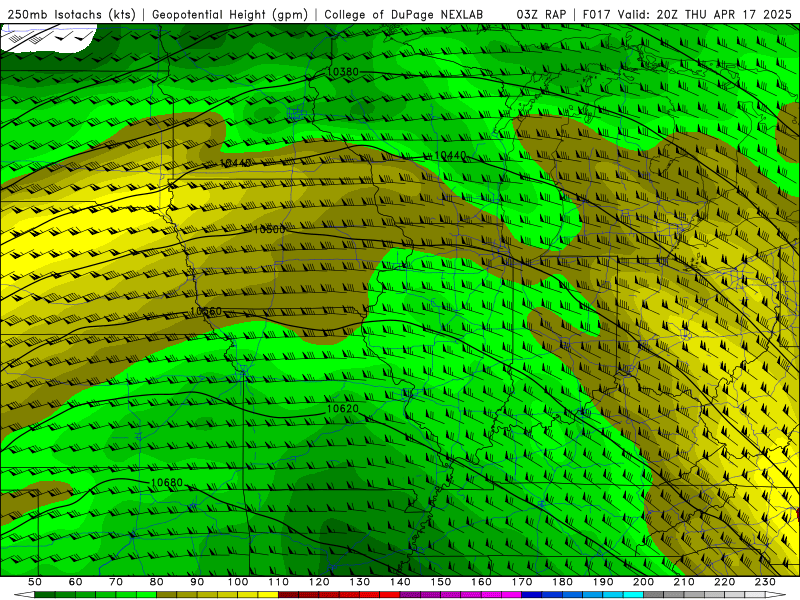Click the 180 label on the color bar

tap(562, 582)
